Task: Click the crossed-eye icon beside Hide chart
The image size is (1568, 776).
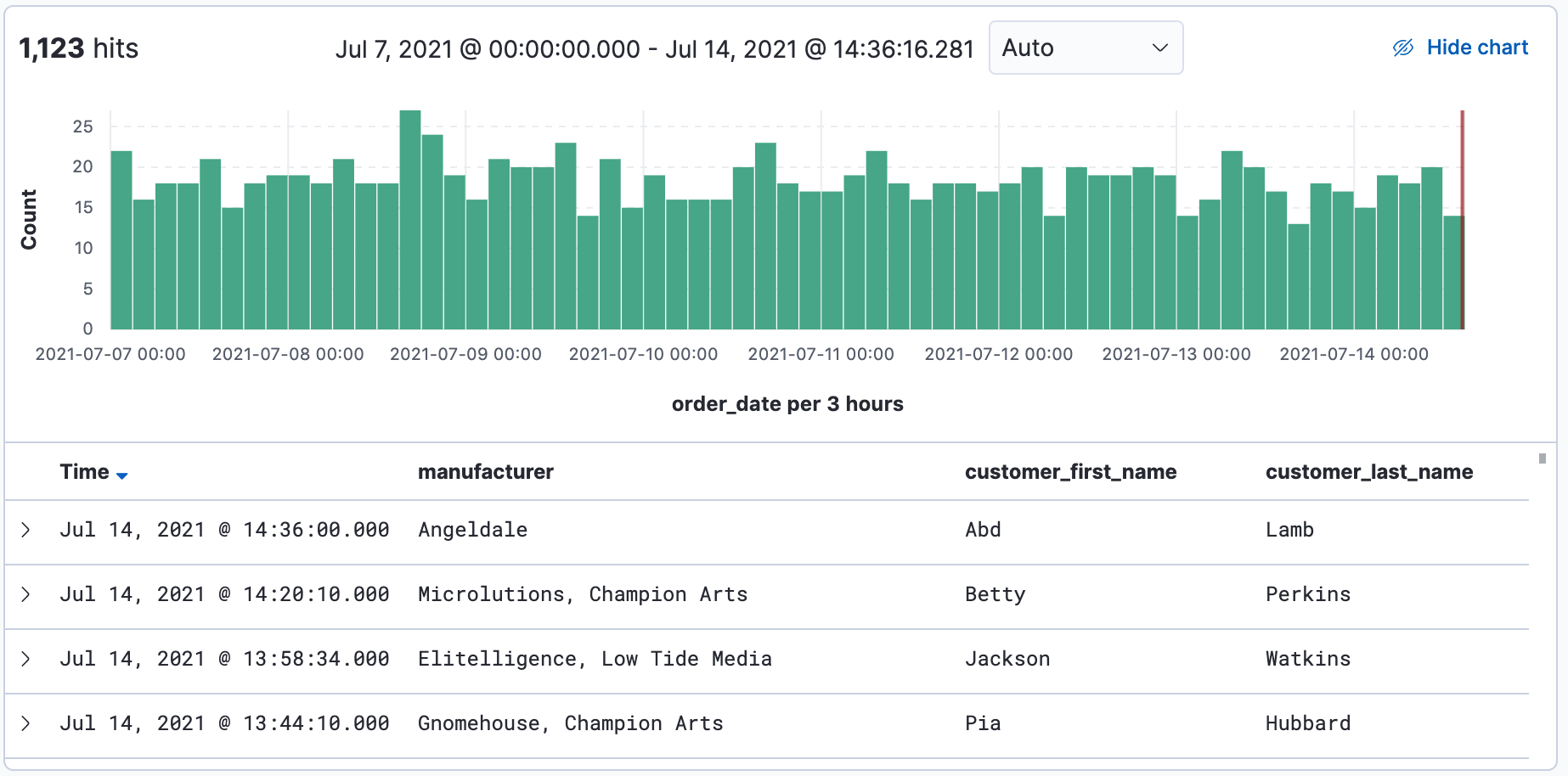Action: tap(1402, 48)
